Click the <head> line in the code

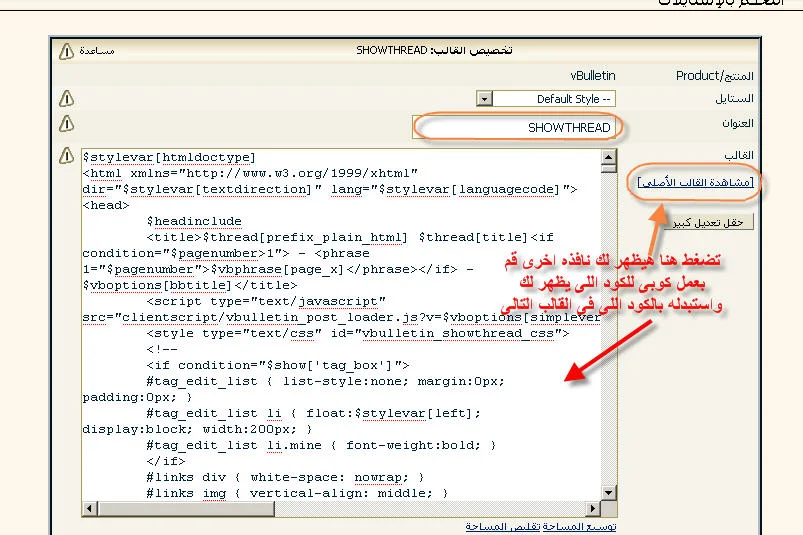(x=106, y=205)
